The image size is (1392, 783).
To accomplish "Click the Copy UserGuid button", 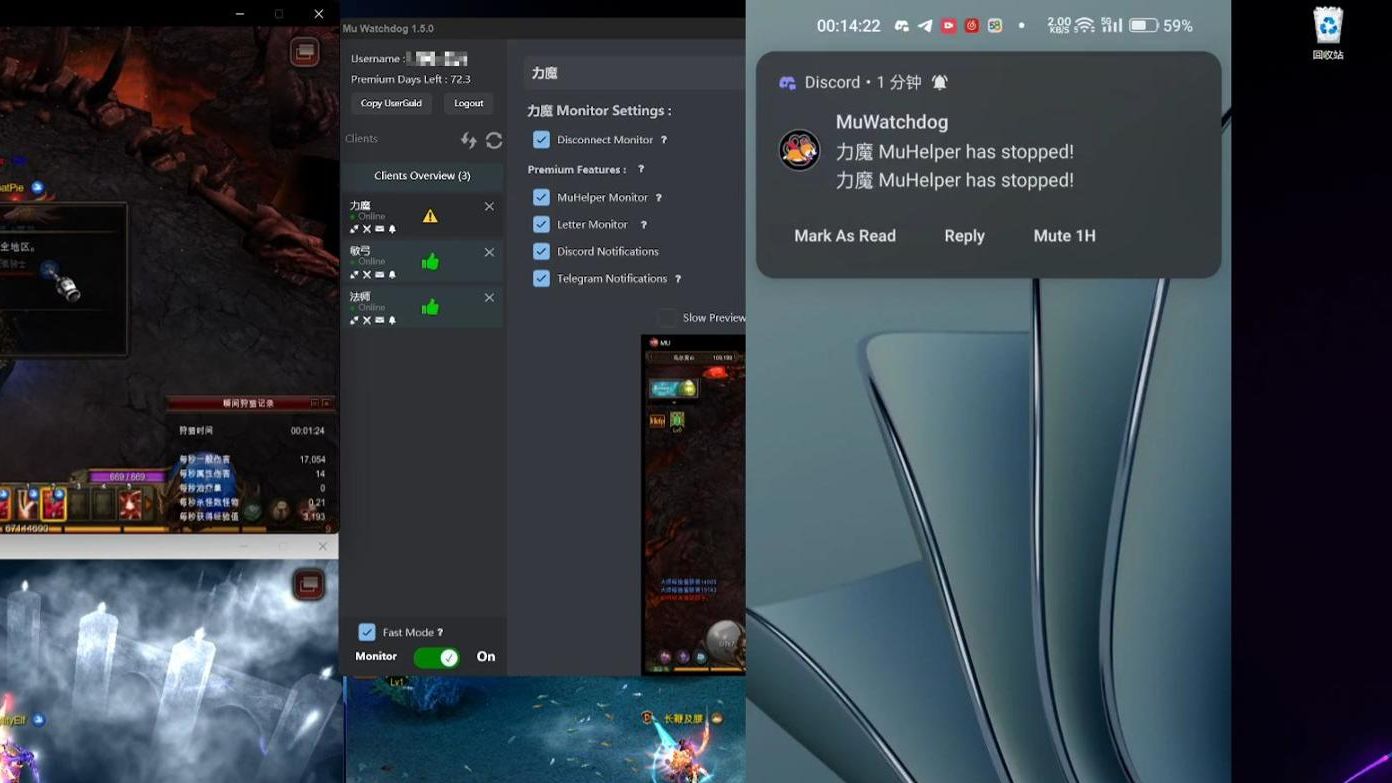I will (x=391, y=103).
